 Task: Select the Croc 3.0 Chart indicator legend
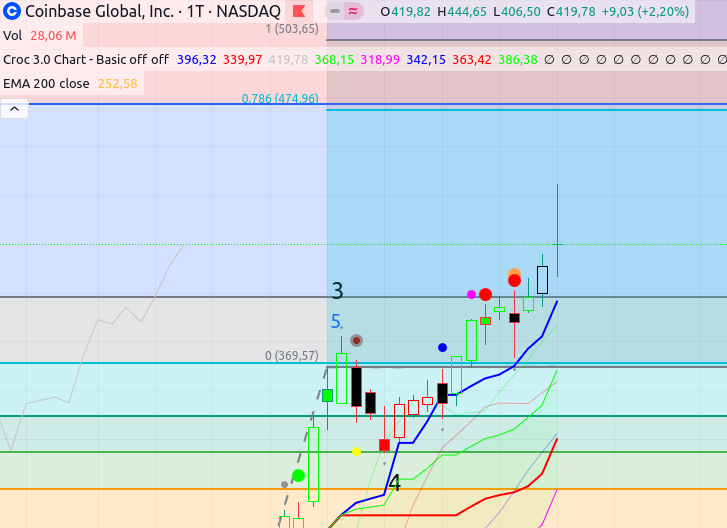[x=85, y=59]
